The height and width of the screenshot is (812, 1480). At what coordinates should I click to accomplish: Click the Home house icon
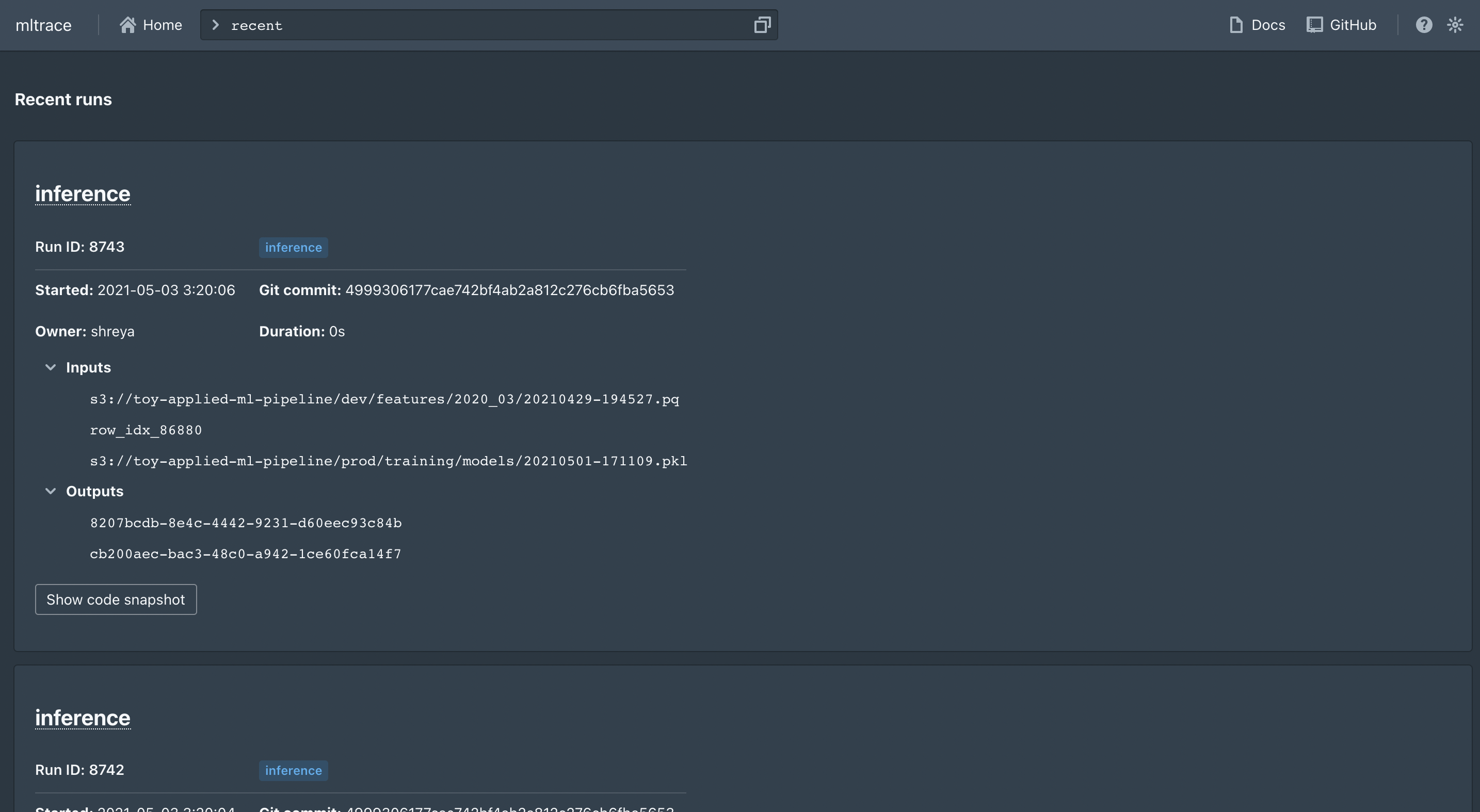tap(127, 25)
